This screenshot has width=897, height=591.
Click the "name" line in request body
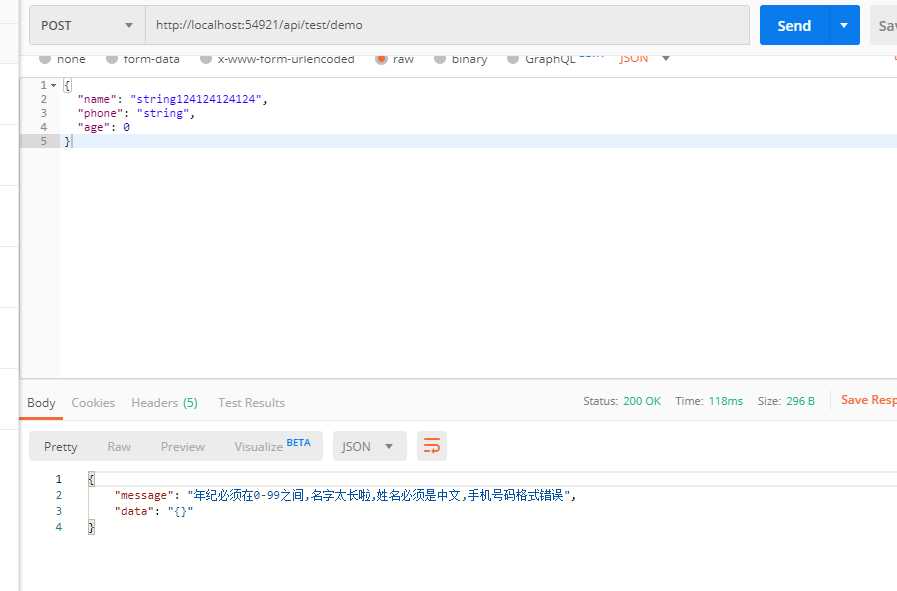(x=172, y=99)
